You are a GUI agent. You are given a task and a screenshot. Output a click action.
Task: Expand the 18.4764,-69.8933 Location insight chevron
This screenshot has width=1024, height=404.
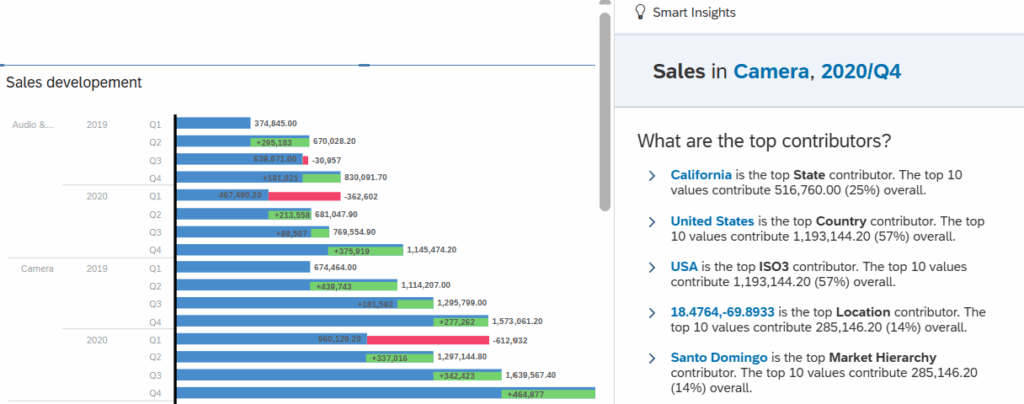[652, 313]
